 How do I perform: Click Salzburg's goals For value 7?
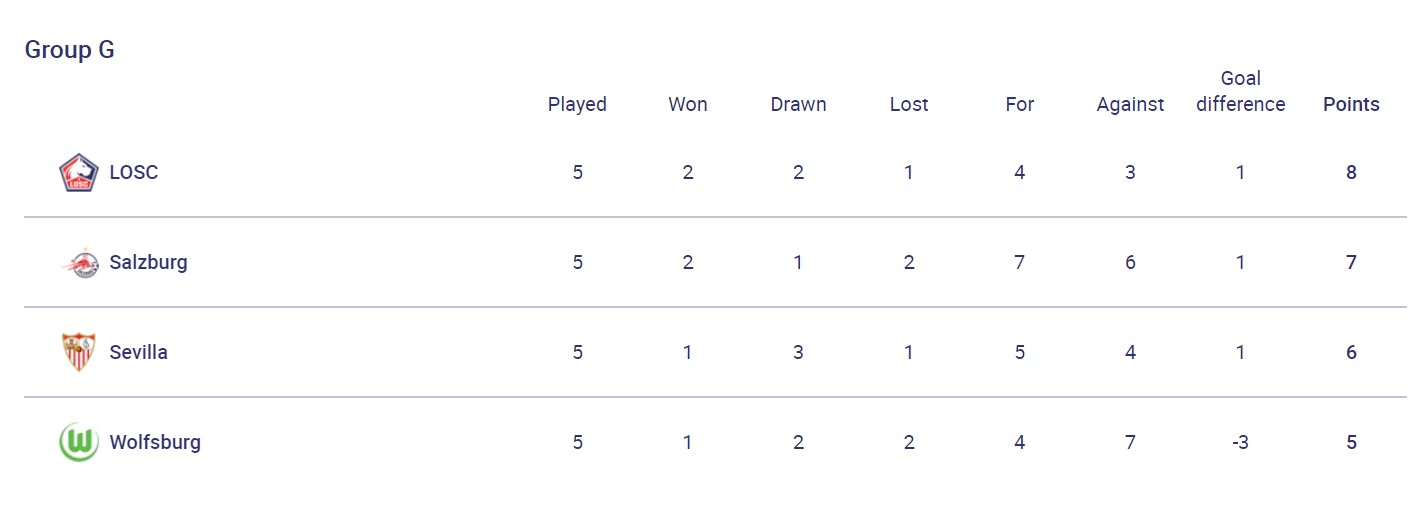[x=1019, y=262]
